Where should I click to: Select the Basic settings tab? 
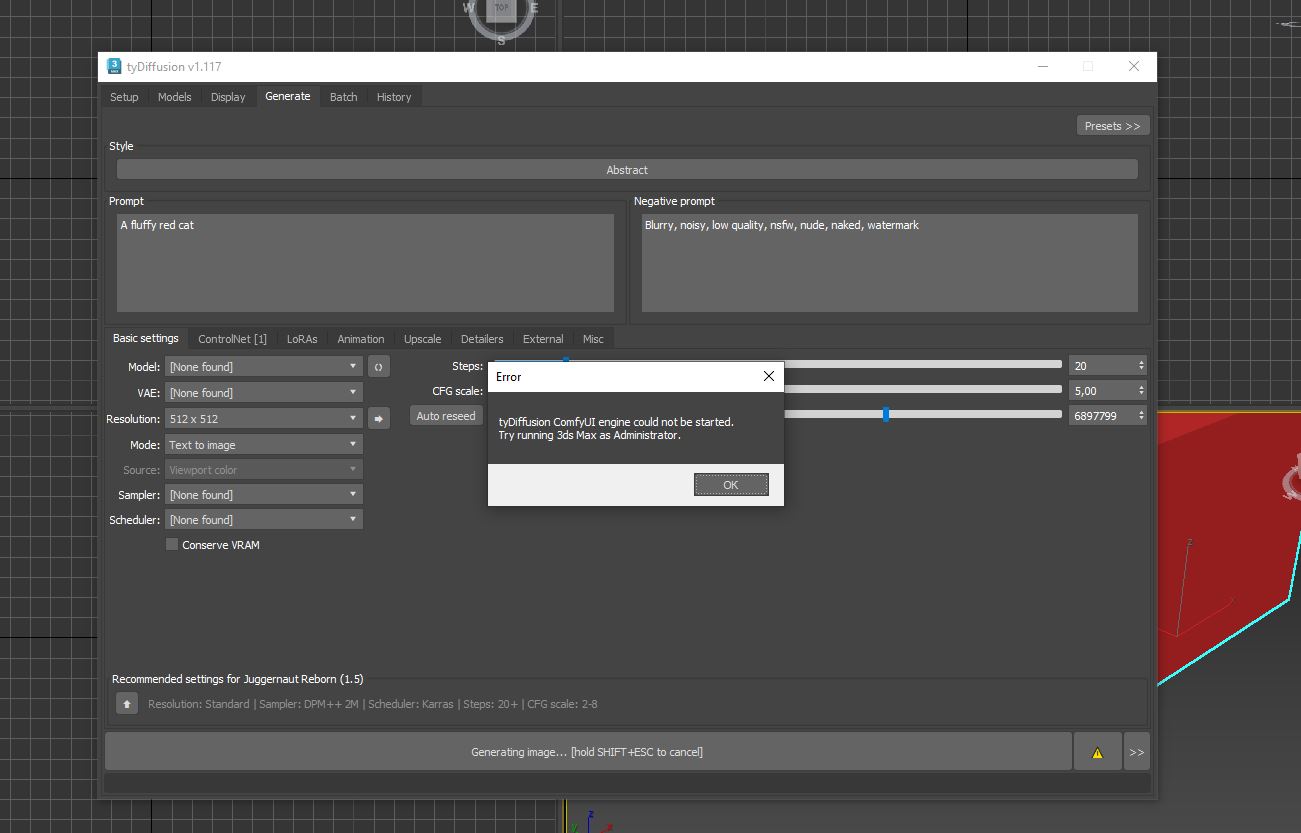tap(146, 338)
